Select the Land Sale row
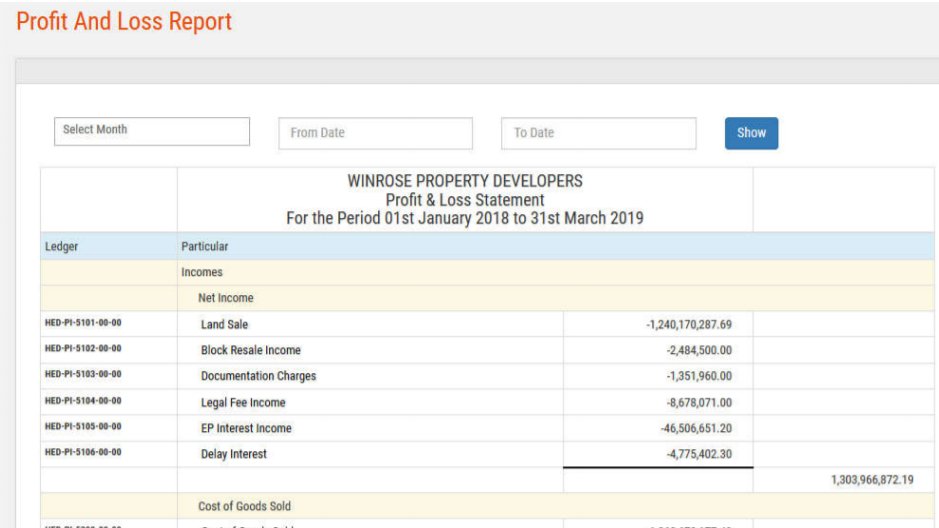 pyautogui.click(x=224, y=325)
